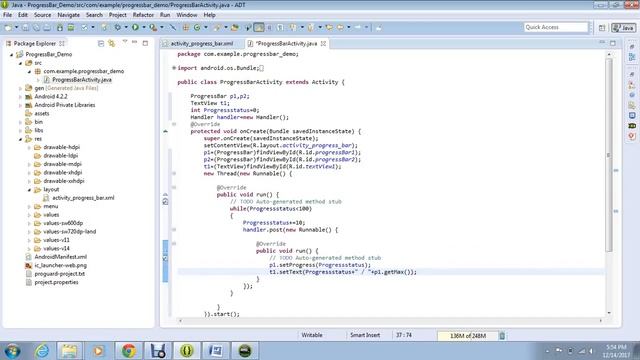Screen dimensions: 640x360
Task: Click the Previous Annotation toolbar icon
Action: coord(311,27)
